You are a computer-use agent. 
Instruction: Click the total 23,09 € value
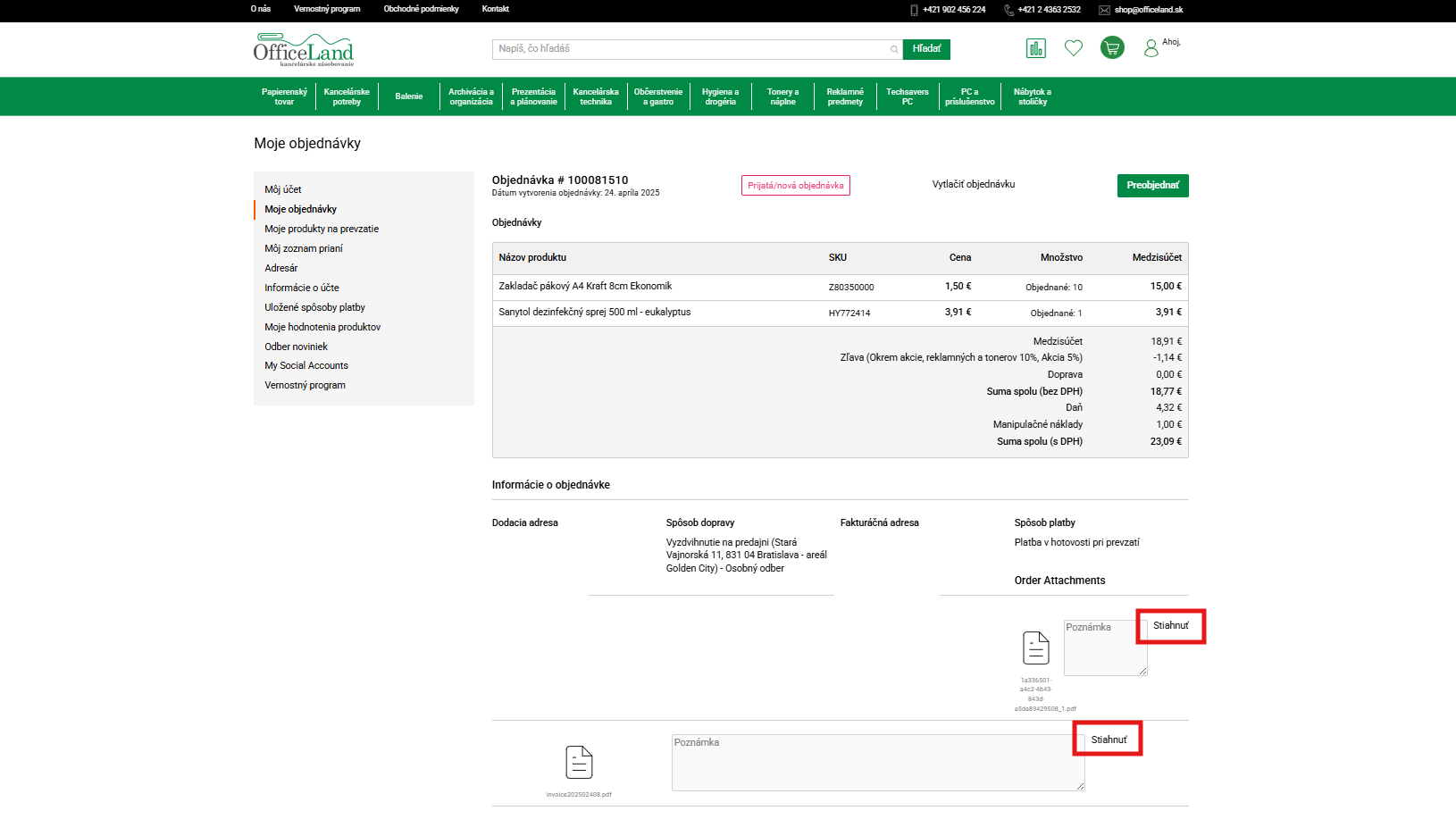1166,441
